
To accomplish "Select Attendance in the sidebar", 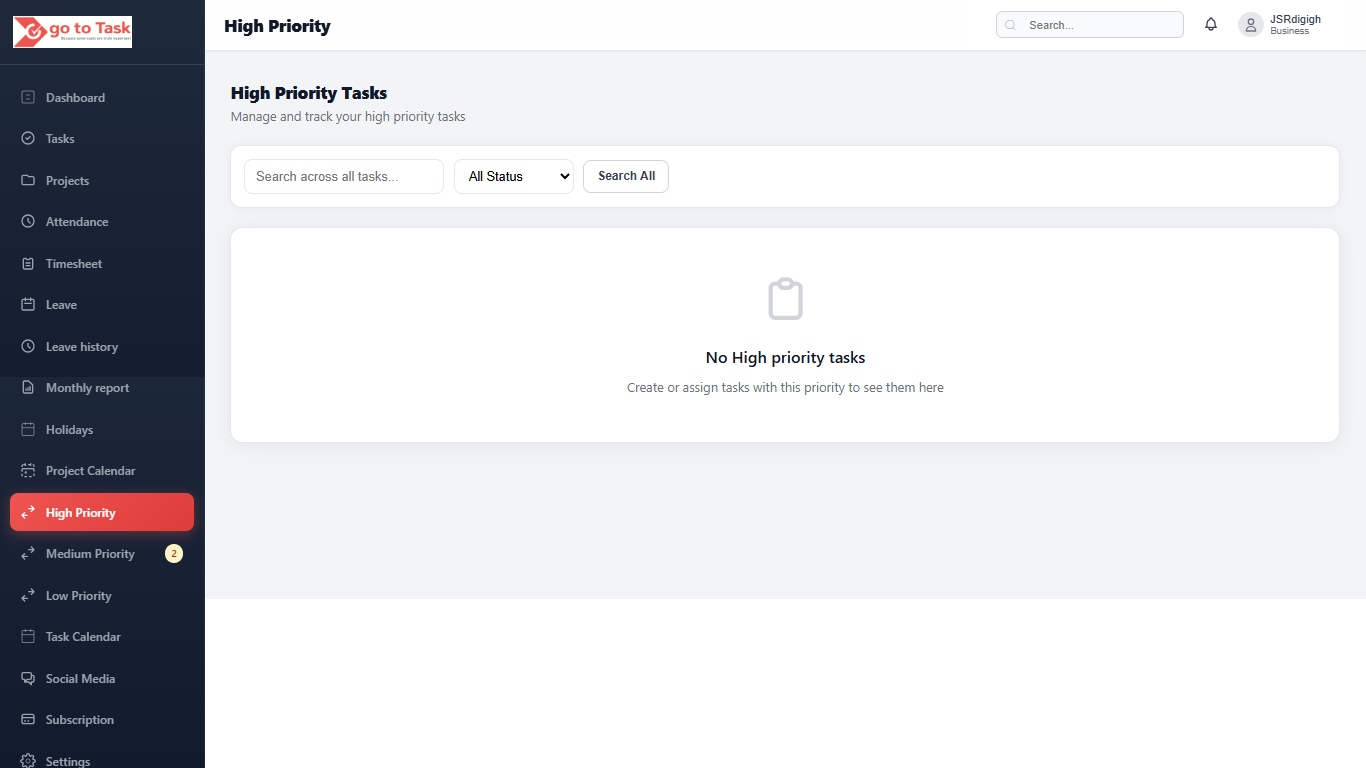I will click(x=102, y=221).
